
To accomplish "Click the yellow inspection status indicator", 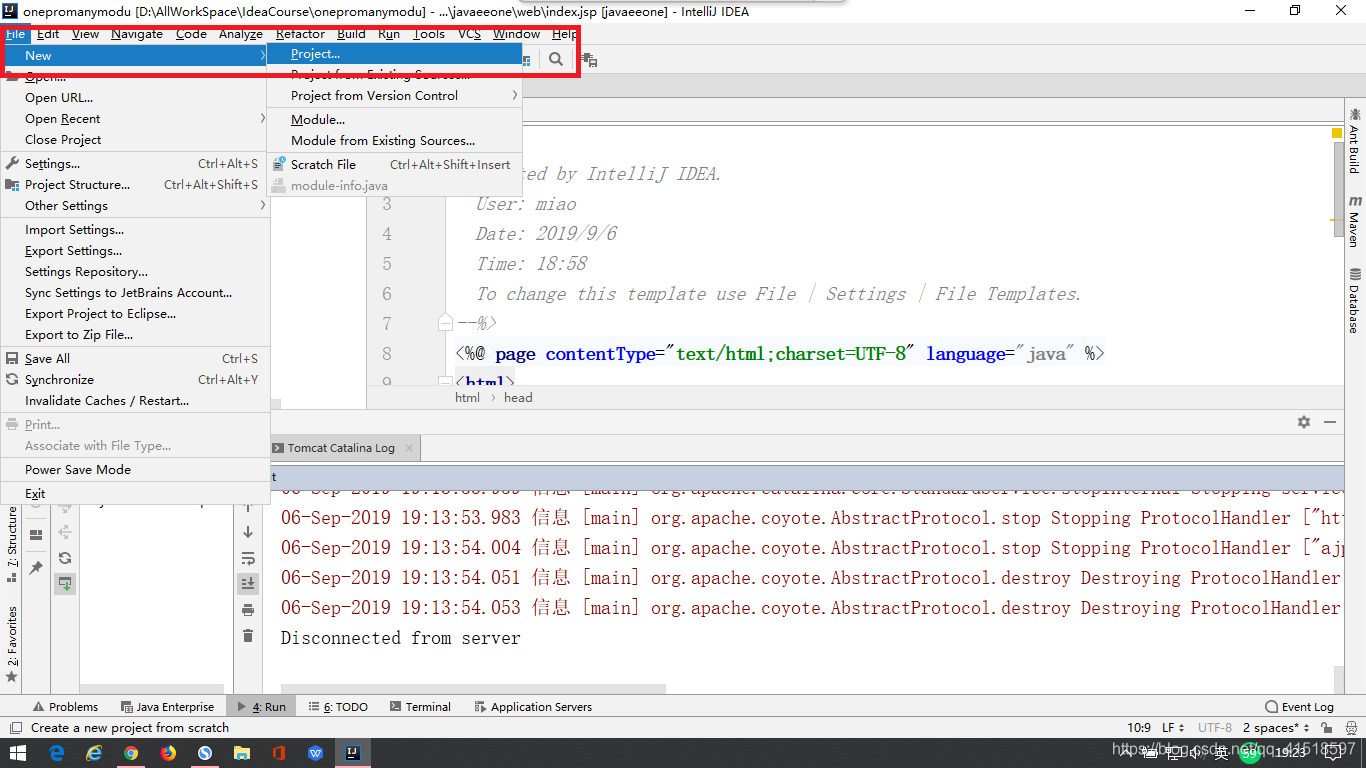I will coord(1337,133).
